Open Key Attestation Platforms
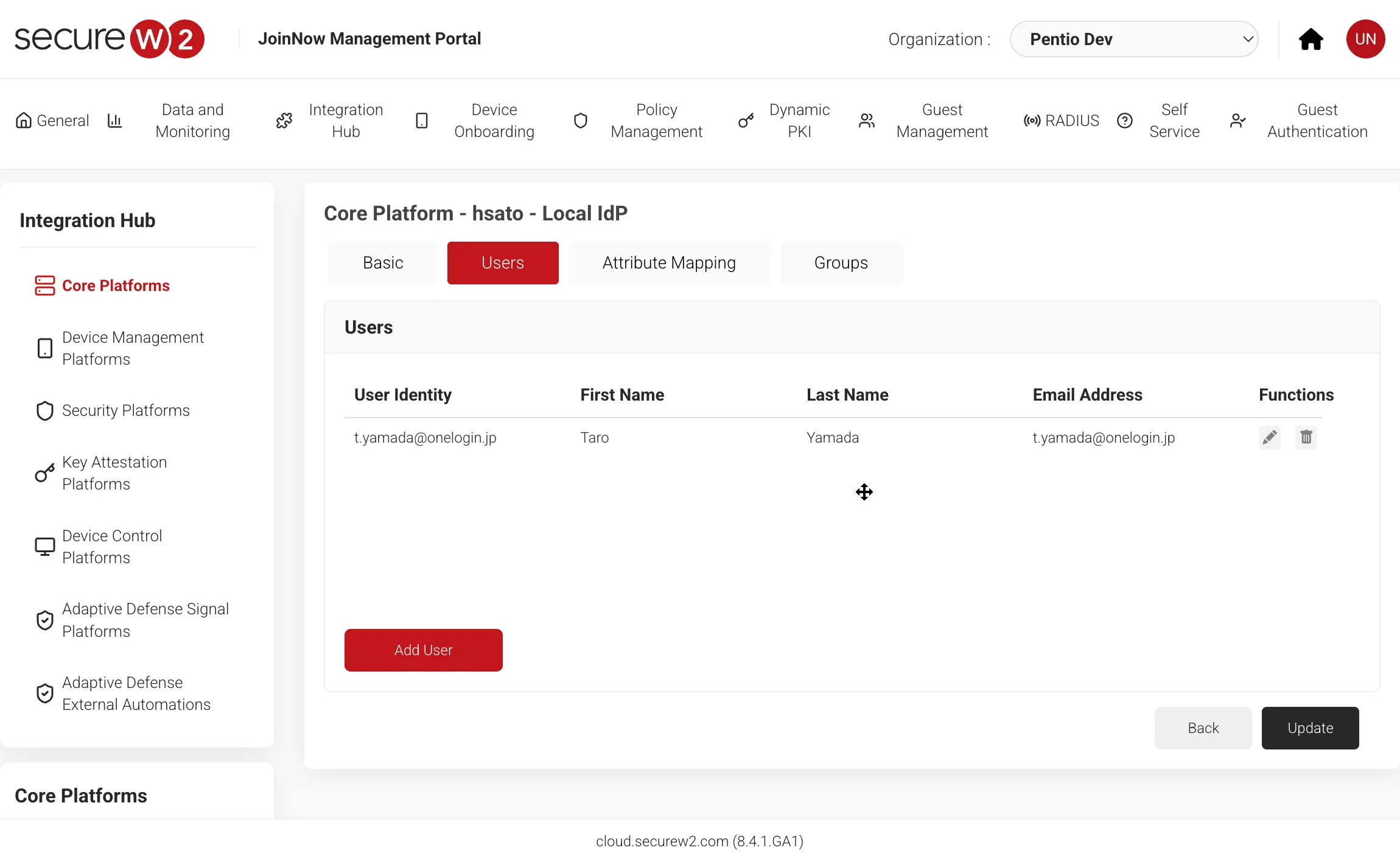1400x856 pixels. pos(114,473)
